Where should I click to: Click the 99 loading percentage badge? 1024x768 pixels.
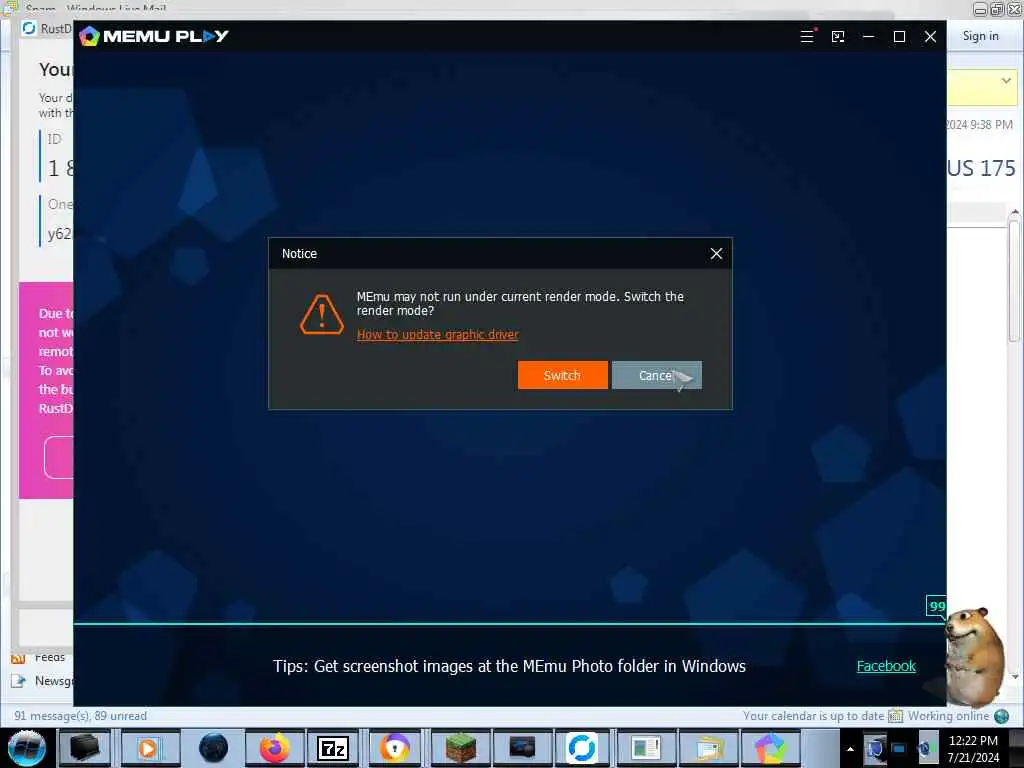tap(936, 606)
